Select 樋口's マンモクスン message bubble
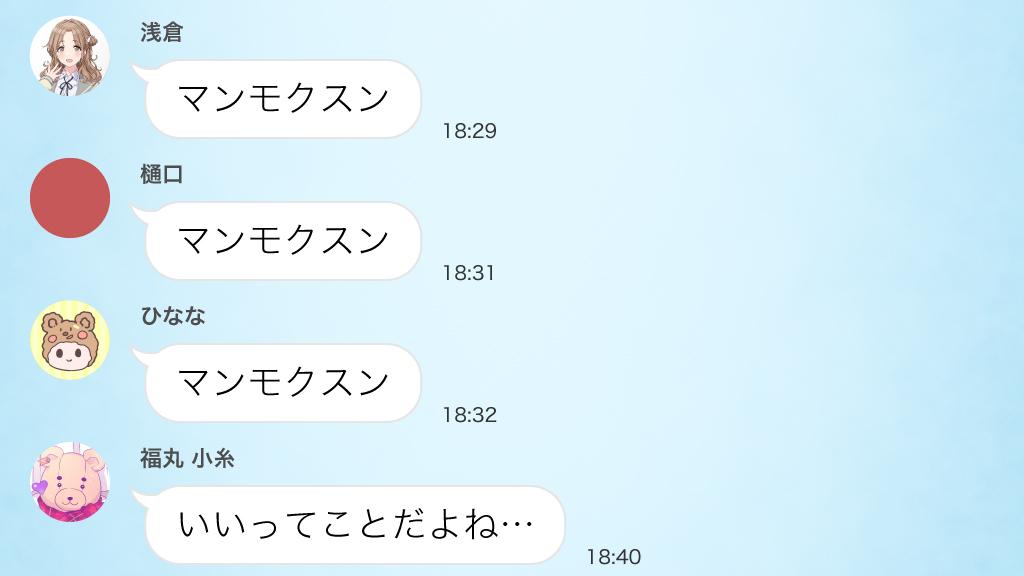1024x576 pixels. [283, 241]
